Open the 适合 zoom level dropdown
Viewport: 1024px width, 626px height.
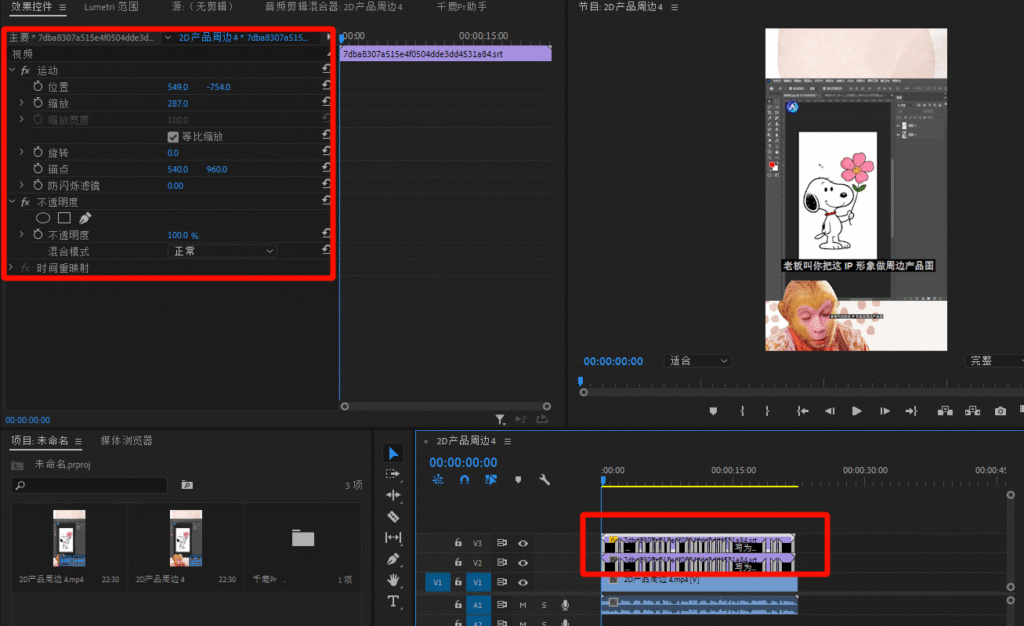pyautogui.click(x=698, y=360)
